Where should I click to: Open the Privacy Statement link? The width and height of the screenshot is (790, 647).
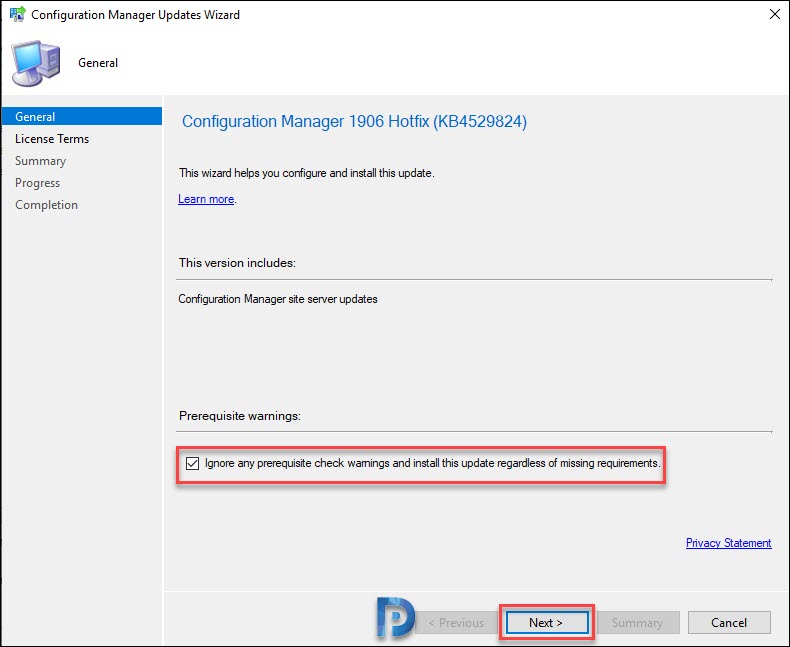(x=729, y=543)
